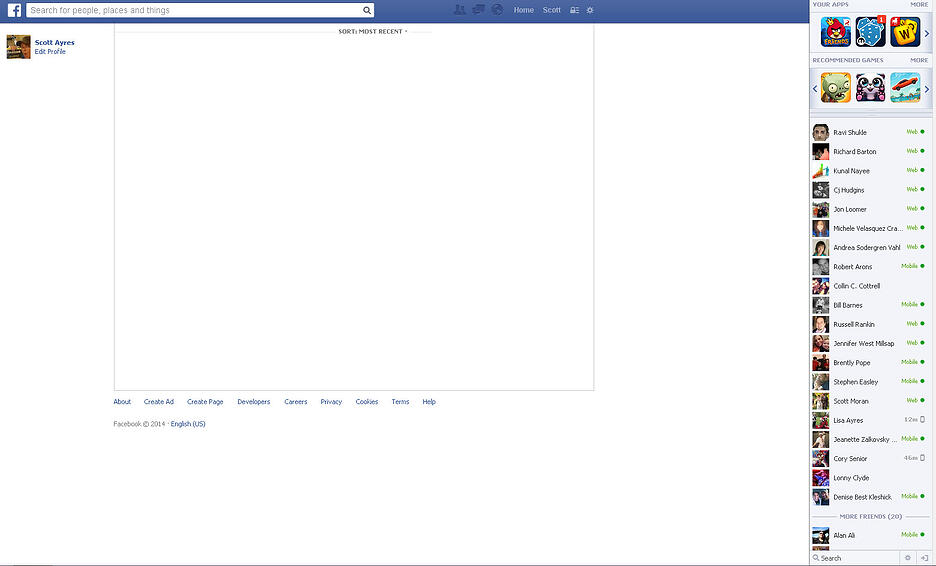This screenshot has height=566, width=936.
Task: Open the panda recommended game
Action: tap(870, 88)
